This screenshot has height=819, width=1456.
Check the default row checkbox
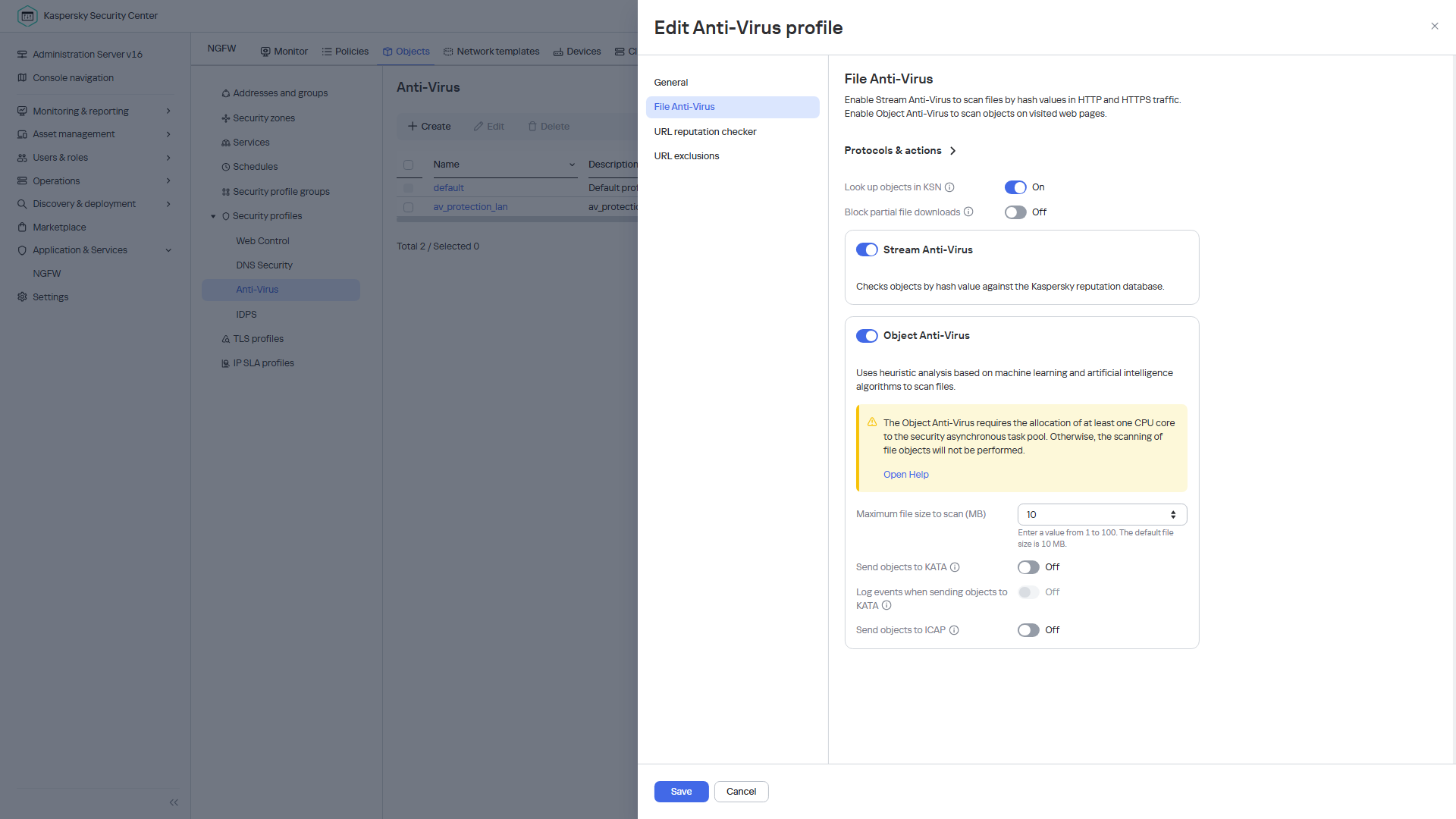[409, 188]
